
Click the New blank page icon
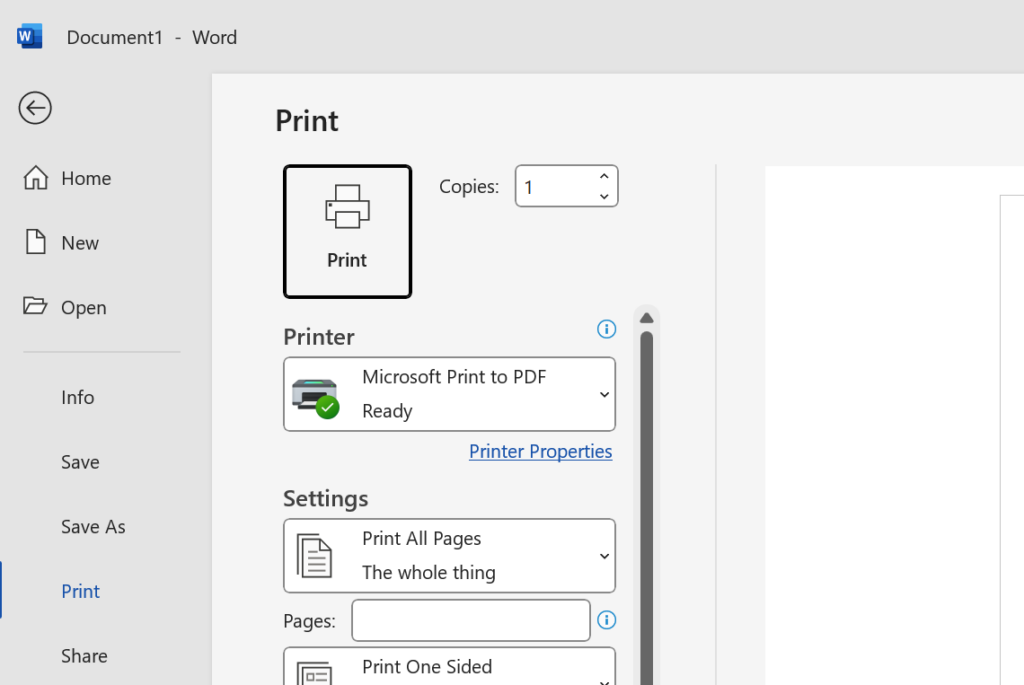pyautogui.click(x=36, y=243)
